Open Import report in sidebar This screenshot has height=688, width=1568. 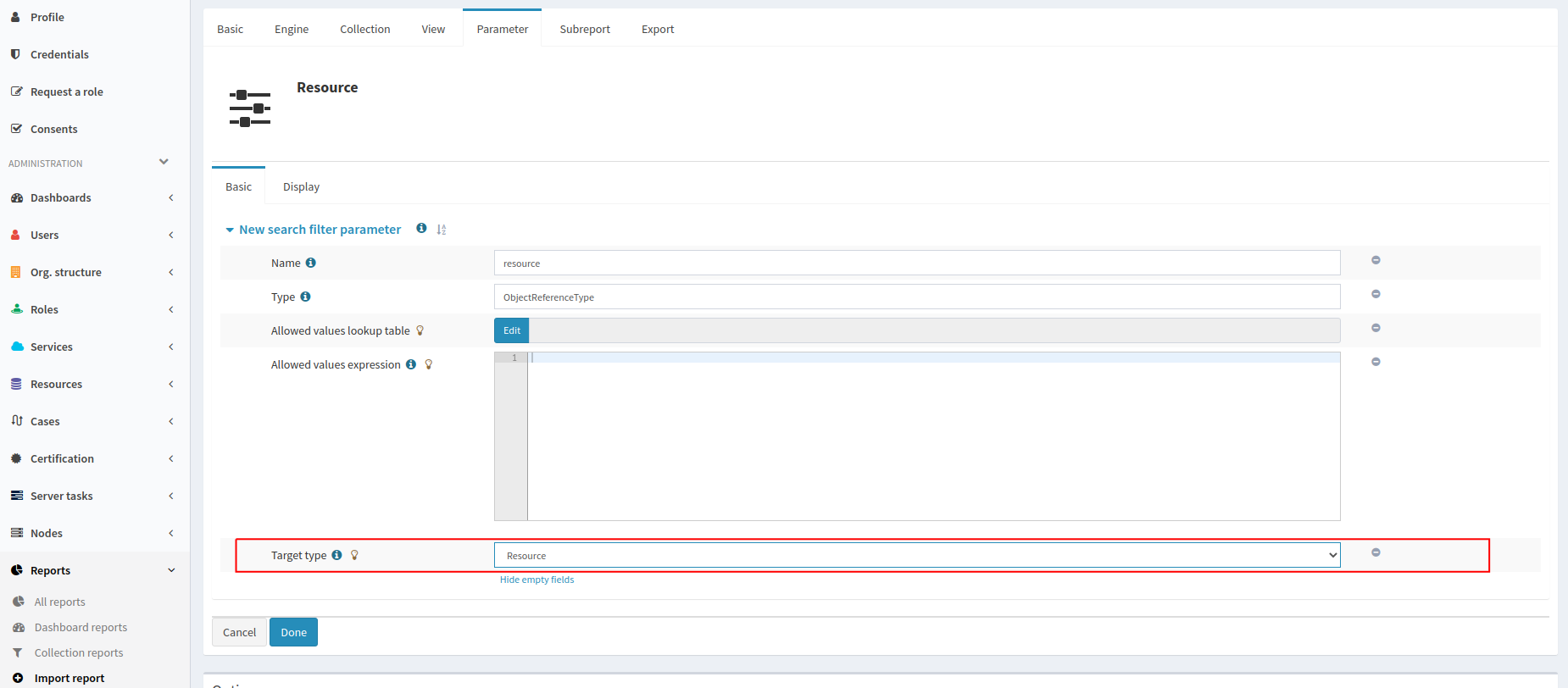pos(70,678)
